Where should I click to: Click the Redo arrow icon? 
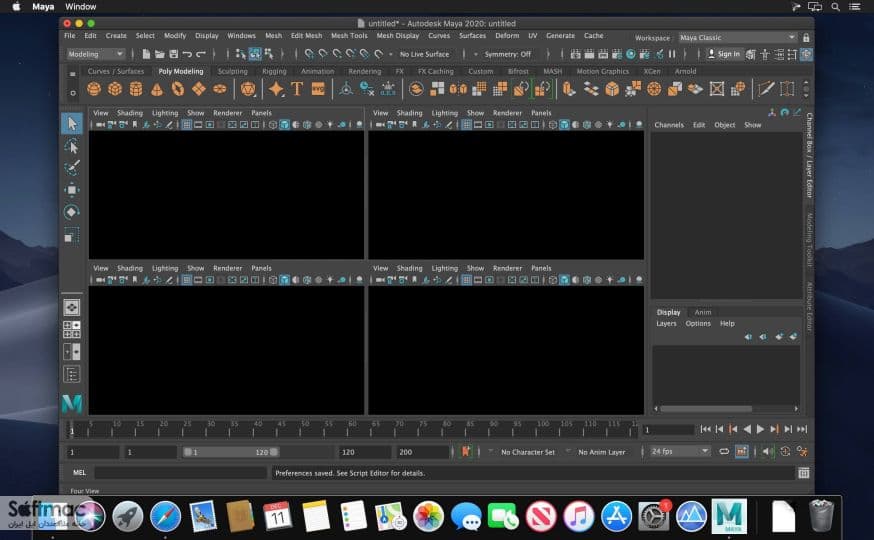(x=201, y=54)
